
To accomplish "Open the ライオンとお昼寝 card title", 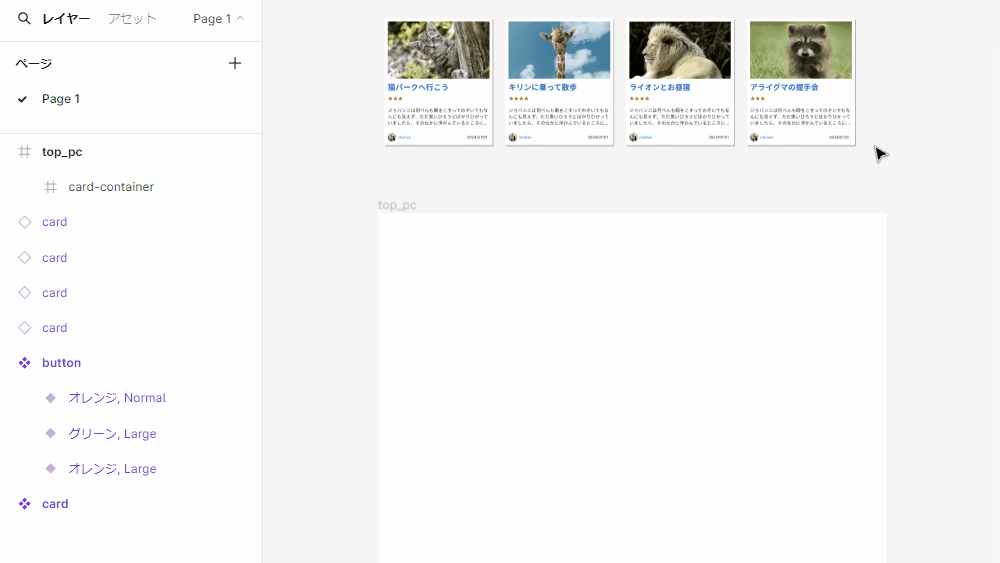I will pos(659,87).
